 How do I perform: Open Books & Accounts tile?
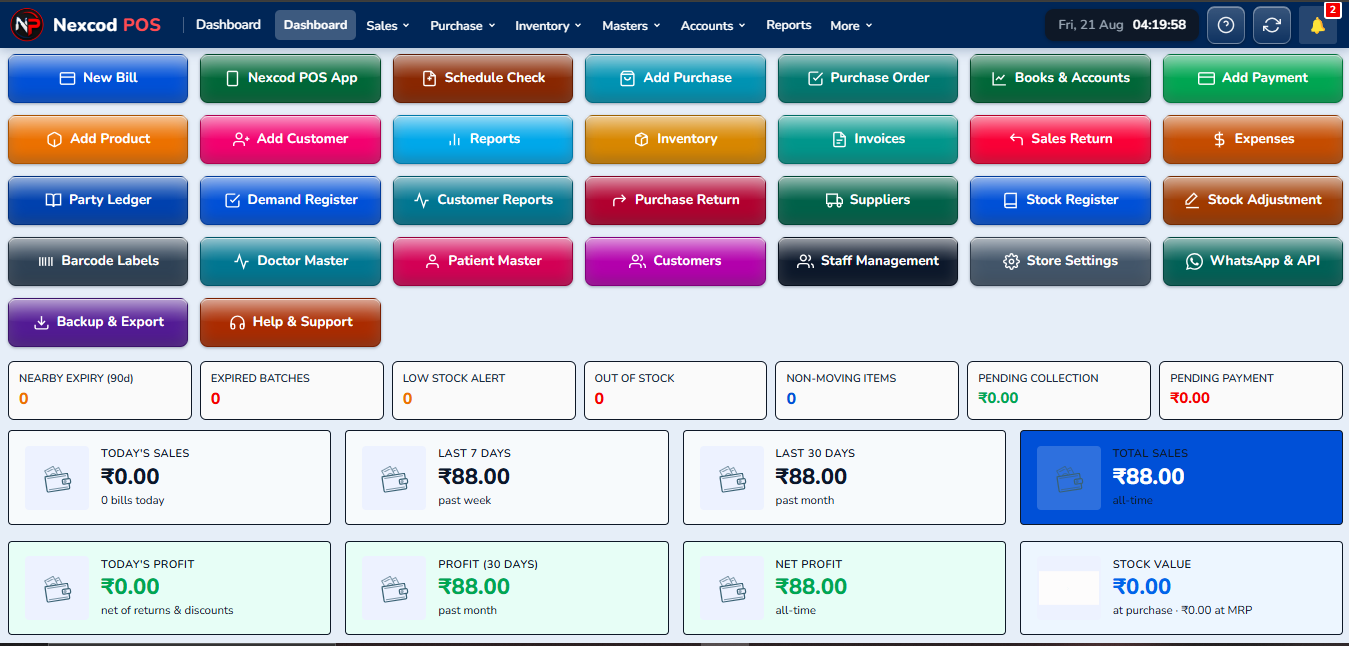pyautogui.click(x=1060, y=78)
